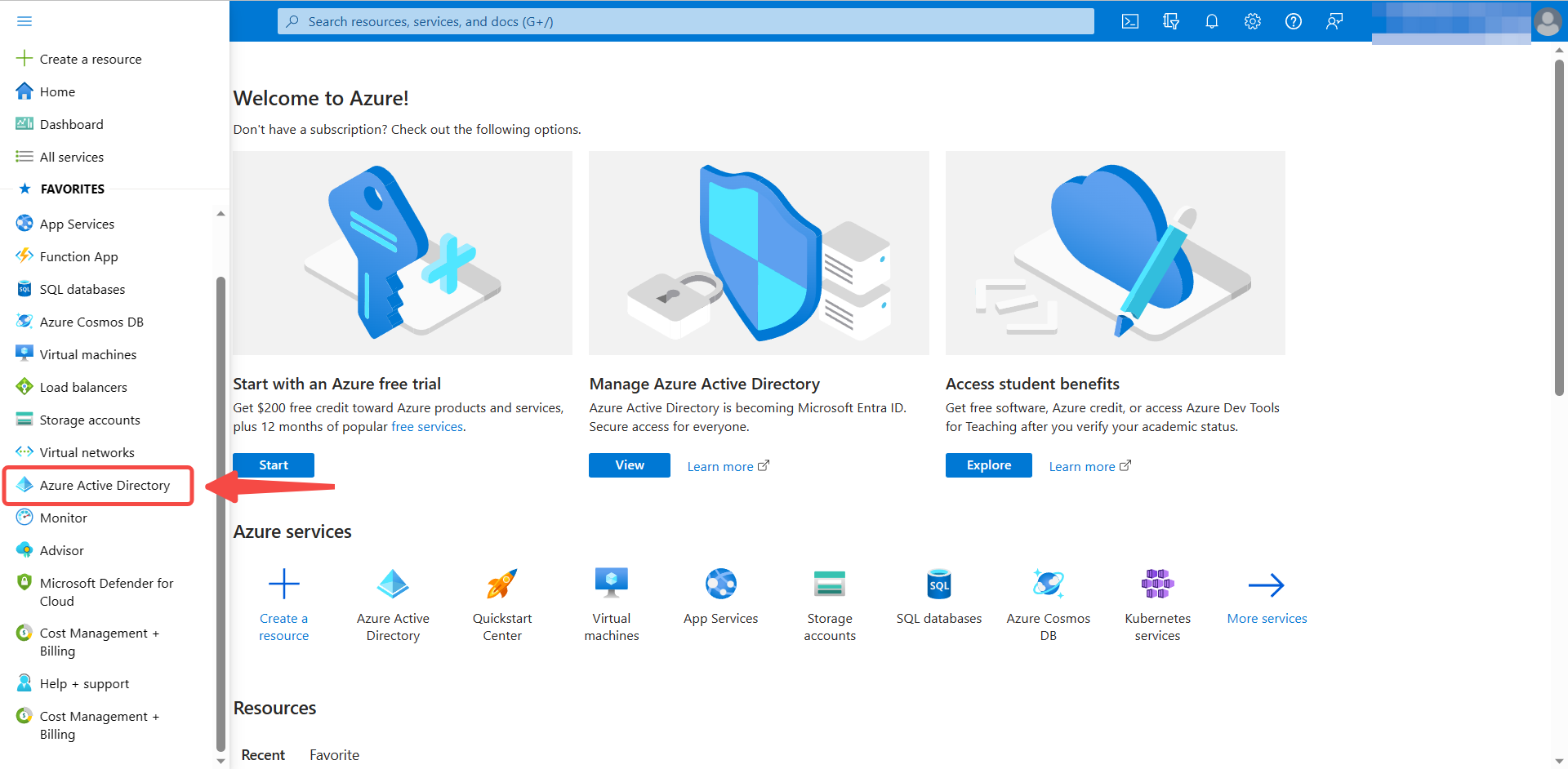The height and width of the screenshot is (769, 1568).
Task: Open App Services tile in Azure services
Action: click(x=721, y=597)
